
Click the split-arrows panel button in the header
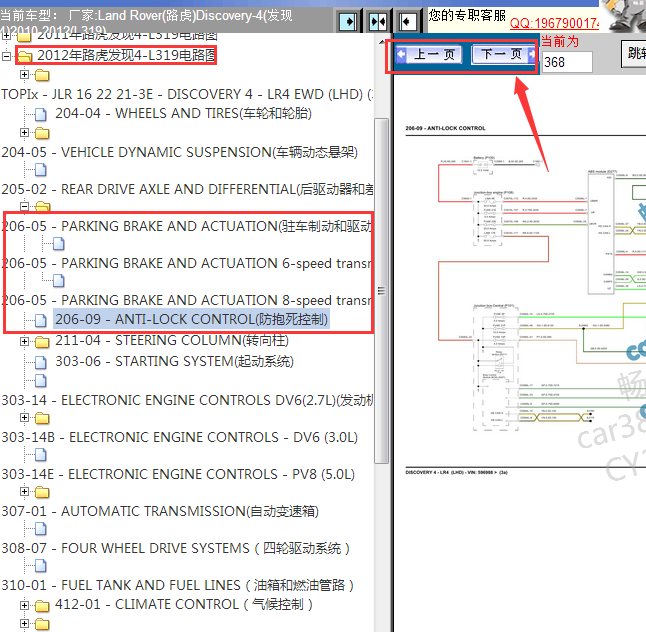[378, 21]
